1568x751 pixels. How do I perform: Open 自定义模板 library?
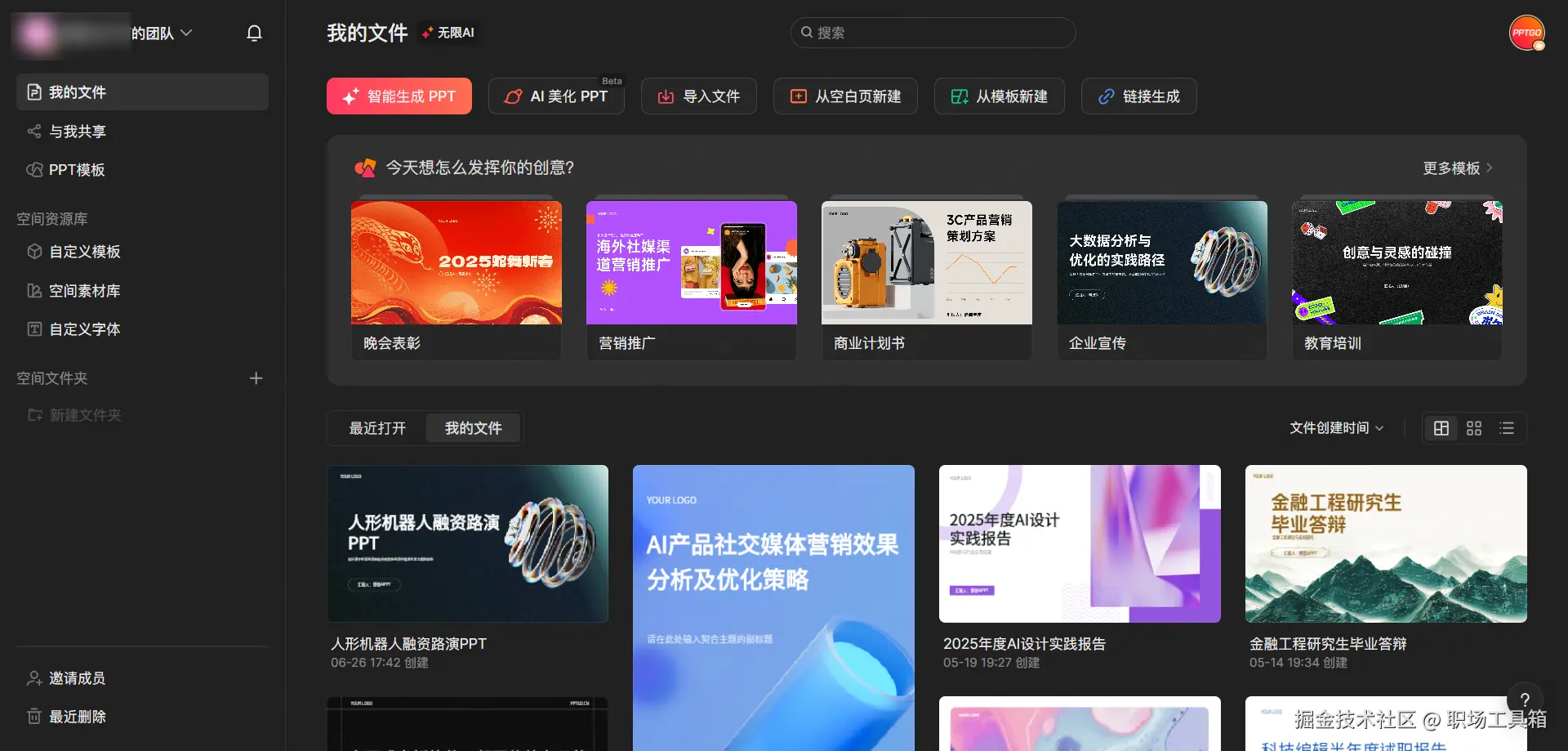pyautogui.click(x=142, y=252)
